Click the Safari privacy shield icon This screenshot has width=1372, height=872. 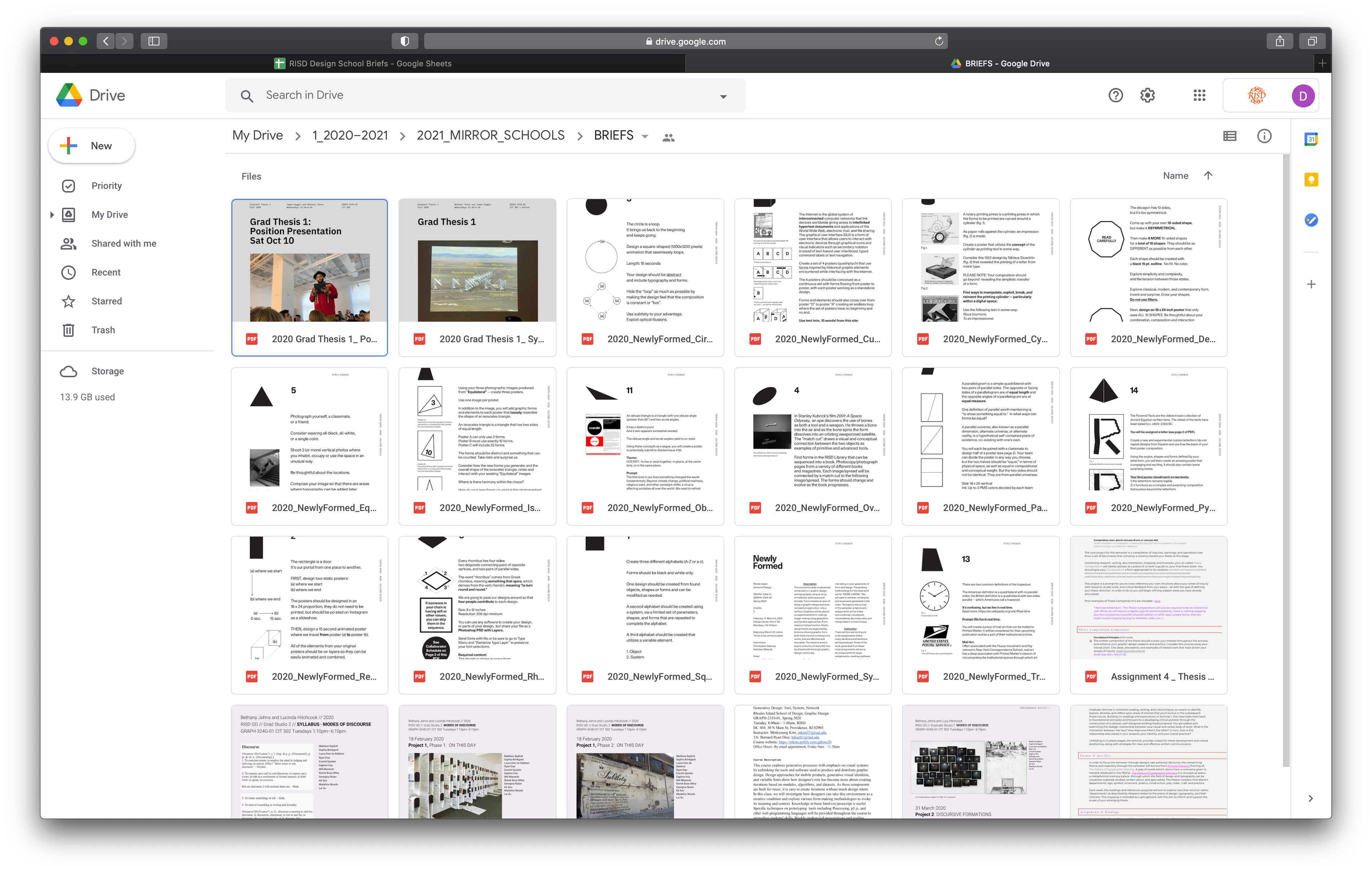point(405,41)
